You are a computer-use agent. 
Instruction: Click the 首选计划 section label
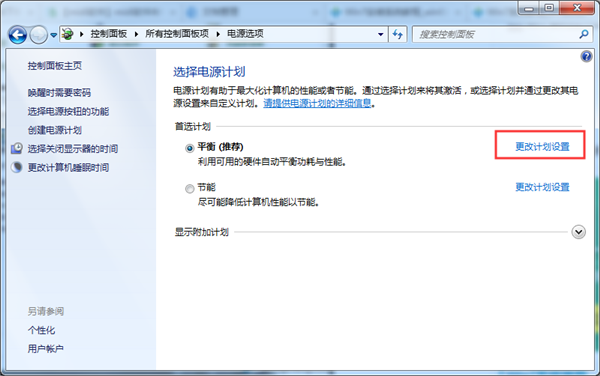193,126
